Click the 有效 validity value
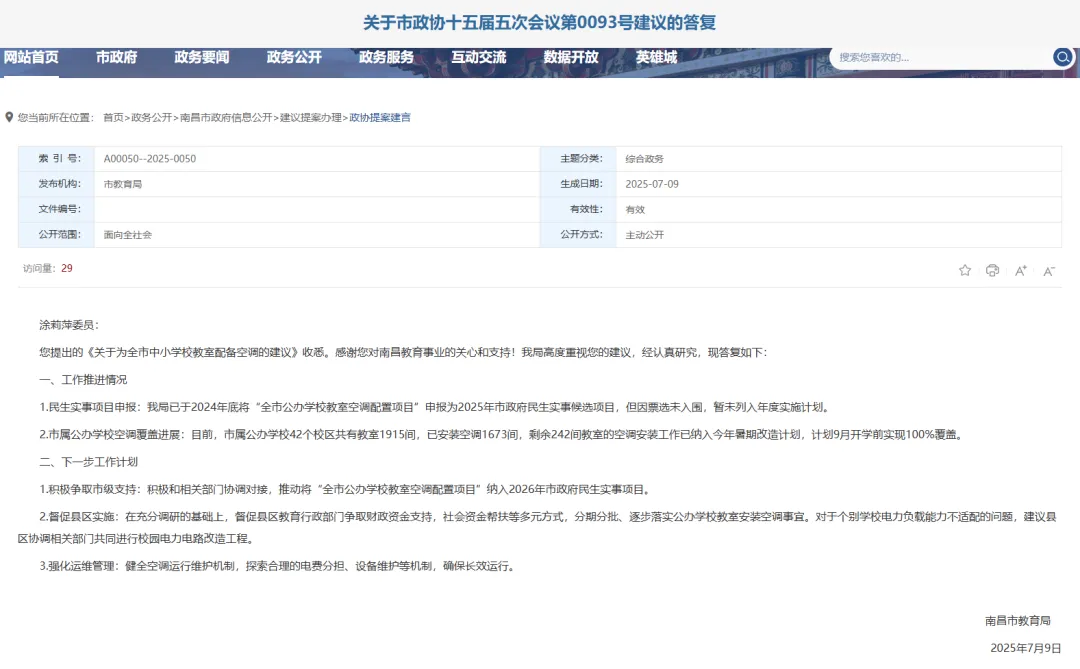Image resolution: width=1080 pixels, height=669 pixels. point(635,209)
